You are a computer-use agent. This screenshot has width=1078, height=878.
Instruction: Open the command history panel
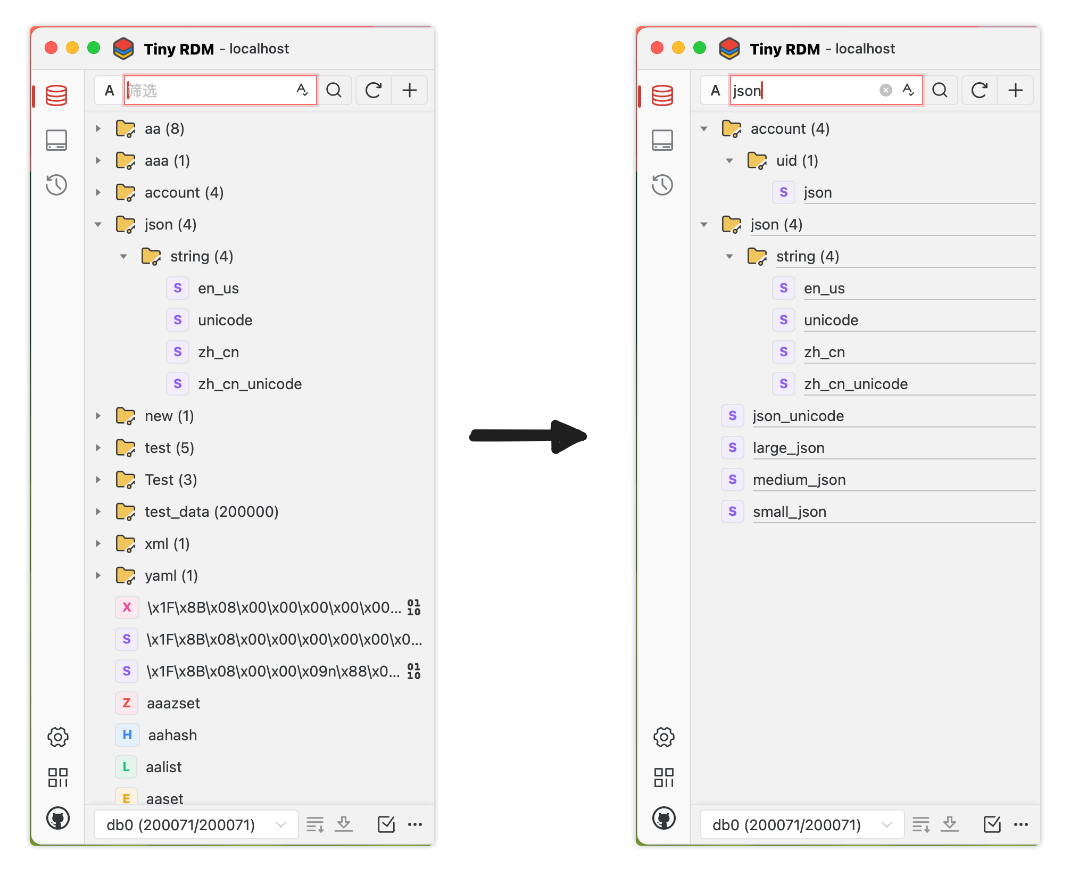pyautogui.click(x=56, y=185)
